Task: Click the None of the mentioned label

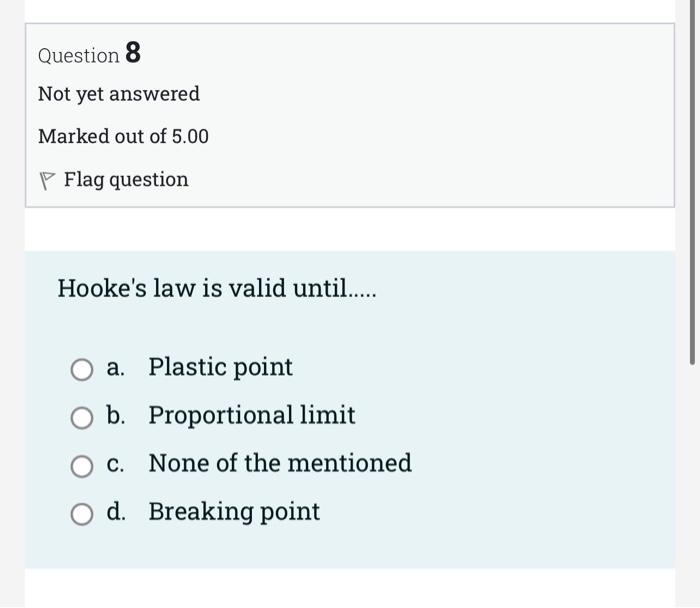Action: (280, 463)
